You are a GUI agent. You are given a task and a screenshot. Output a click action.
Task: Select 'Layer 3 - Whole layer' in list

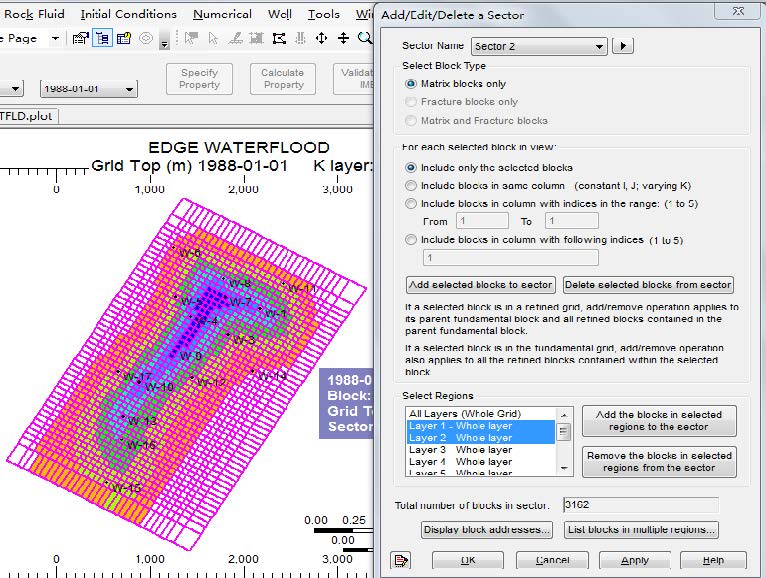click(460, 450)
